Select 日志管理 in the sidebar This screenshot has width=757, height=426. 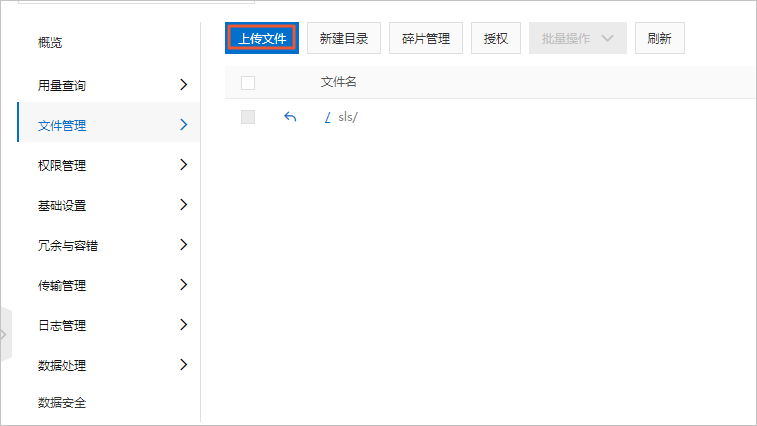click(x=62, y=326)
